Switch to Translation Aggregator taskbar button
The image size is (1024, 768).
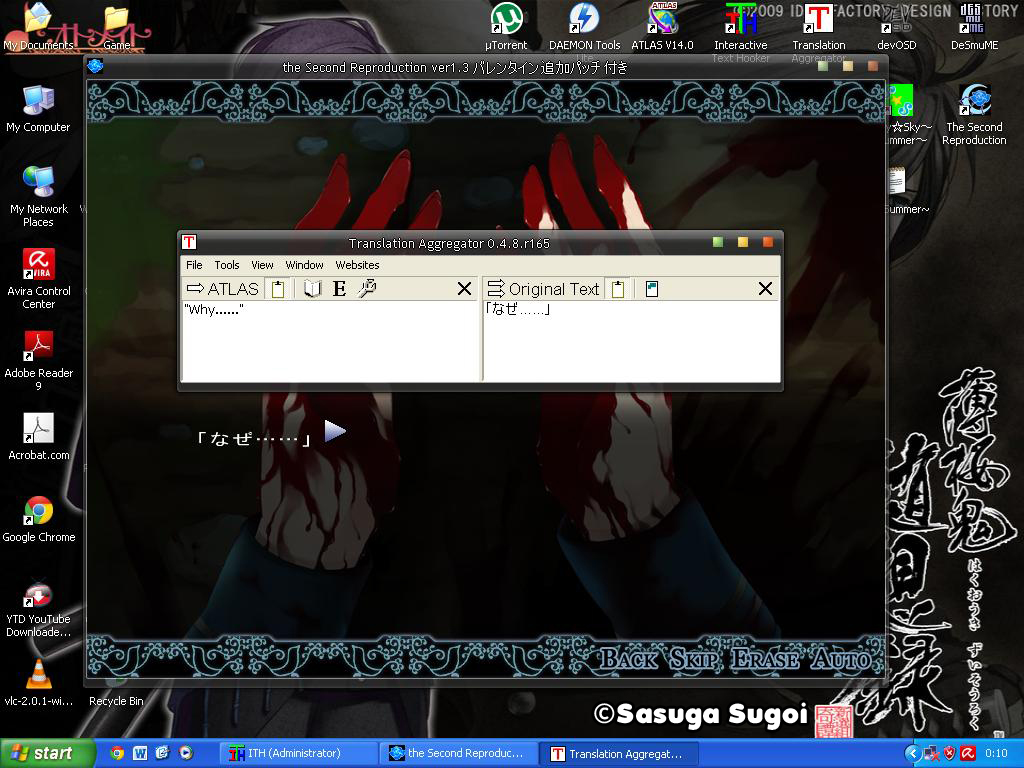point(620,753)
